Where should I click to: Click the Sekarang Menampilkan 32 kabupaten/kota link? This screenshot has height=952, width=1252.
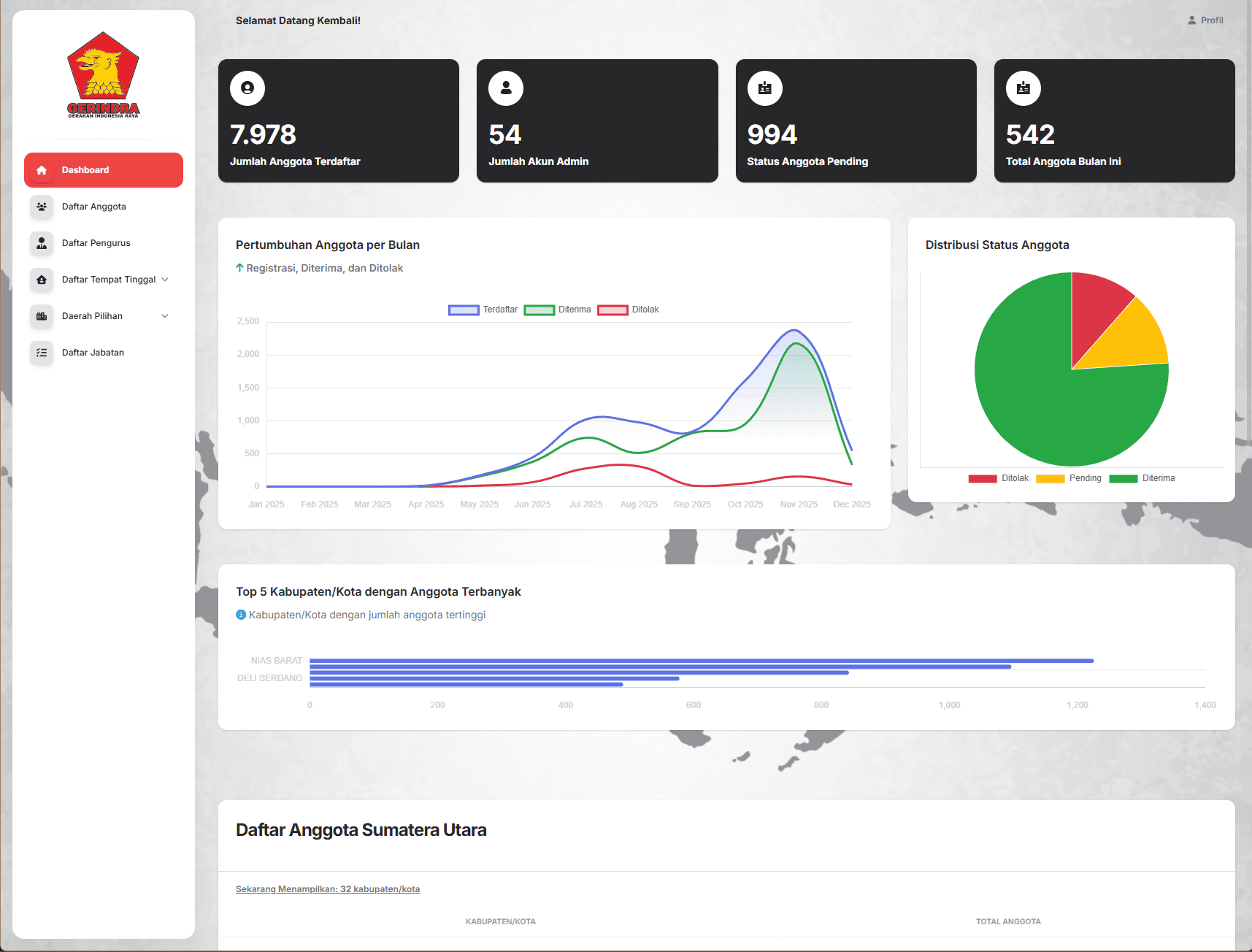point(328,889)
